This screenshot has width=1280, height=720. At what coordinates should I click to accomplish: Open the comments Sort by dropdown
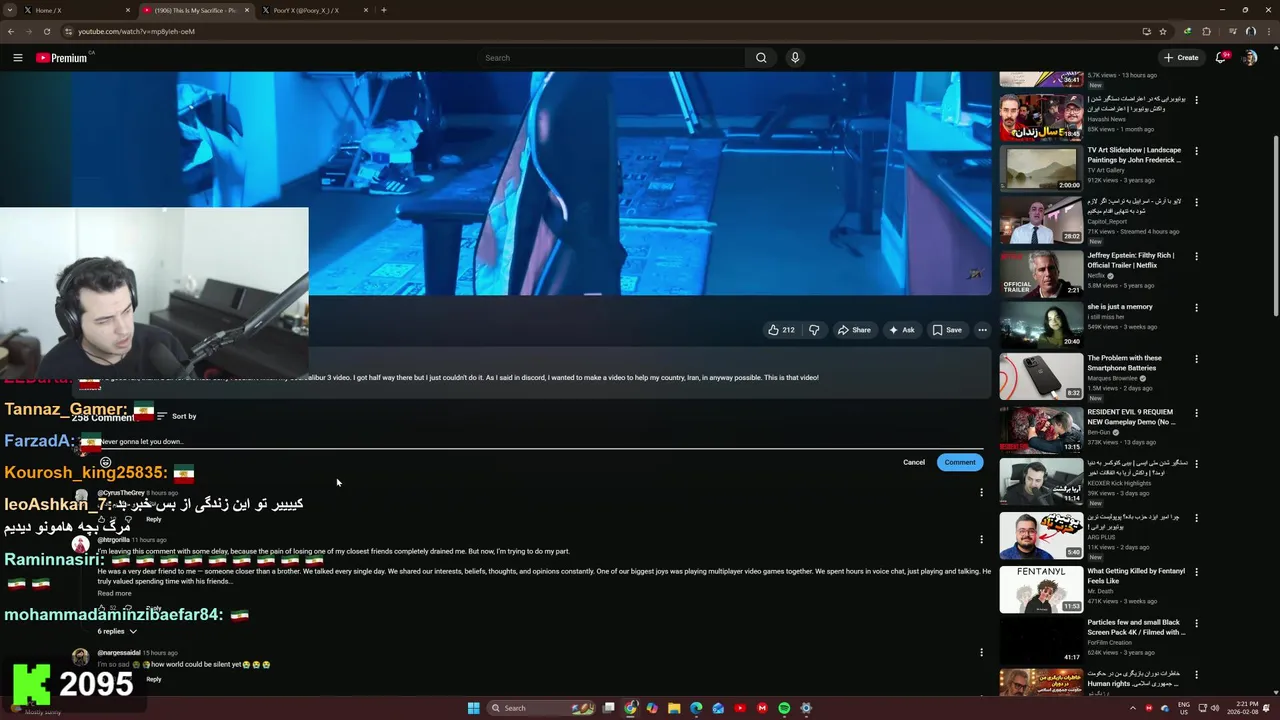tap(176, 416)
